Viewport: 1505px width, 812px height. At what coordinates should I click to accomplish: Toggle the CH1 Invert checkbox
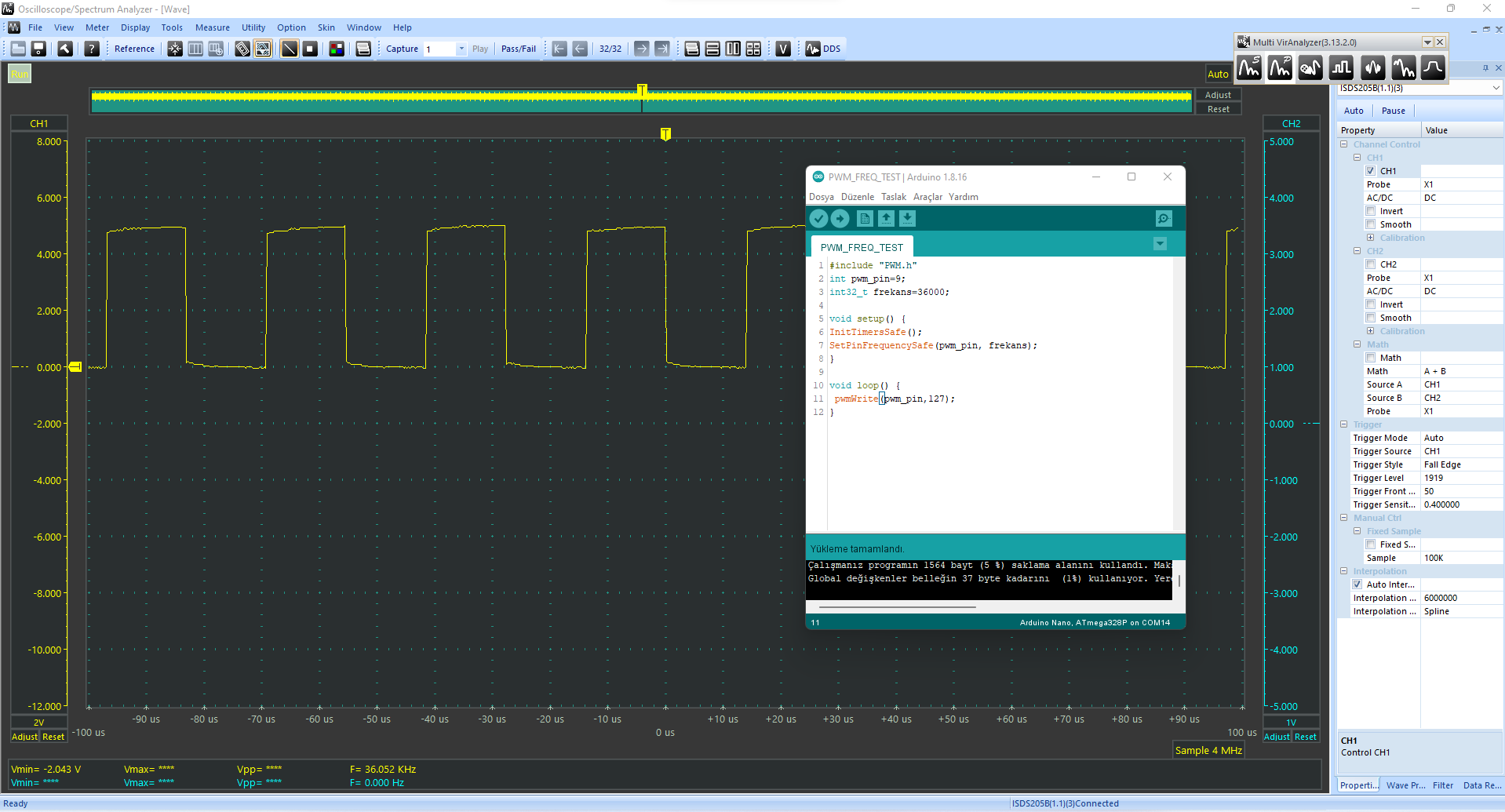tap(1371, 211)
